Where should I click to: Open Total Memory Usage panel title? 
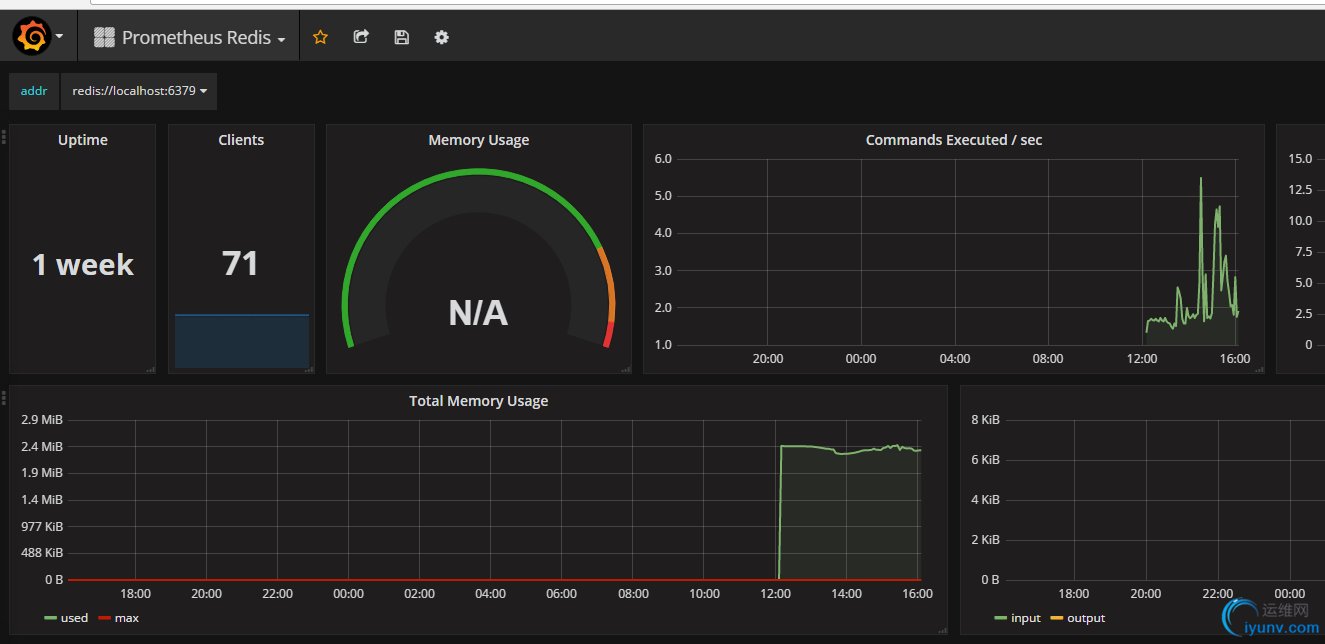(x=479, y=401)
